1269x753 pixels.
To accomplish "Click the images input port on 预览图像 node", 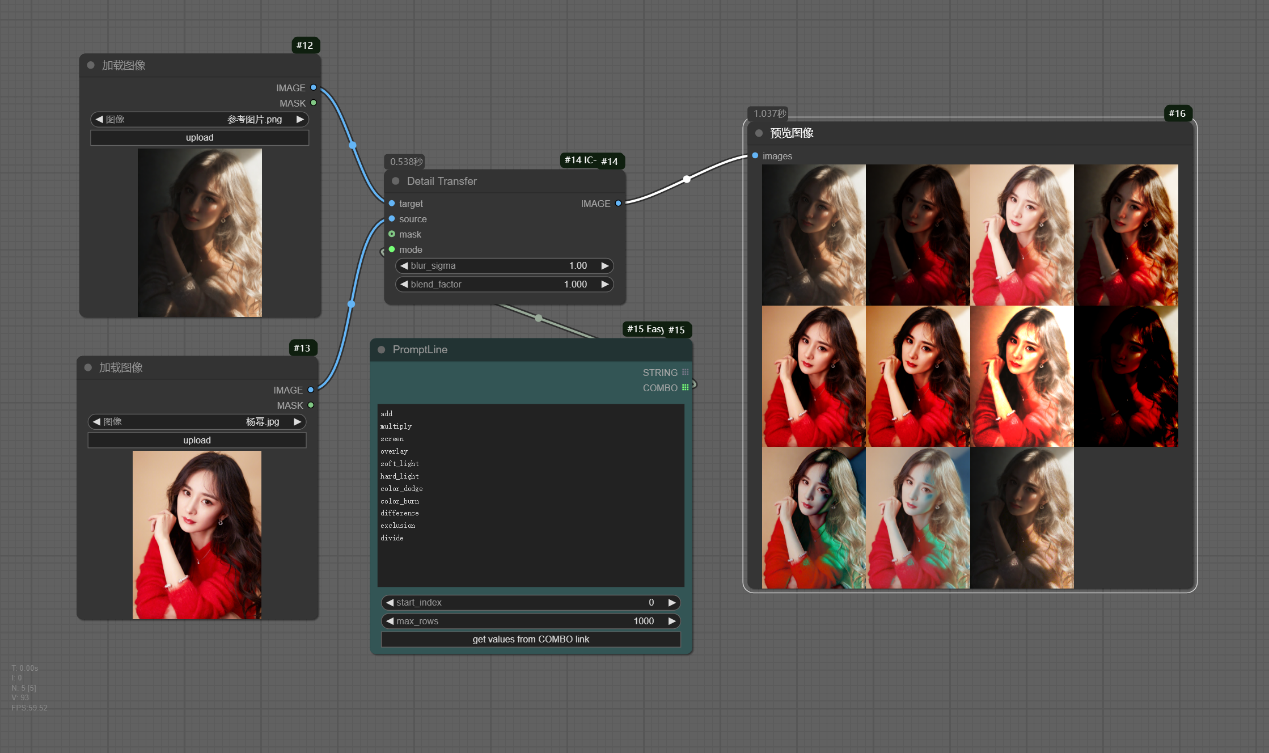I will point(754,155).
